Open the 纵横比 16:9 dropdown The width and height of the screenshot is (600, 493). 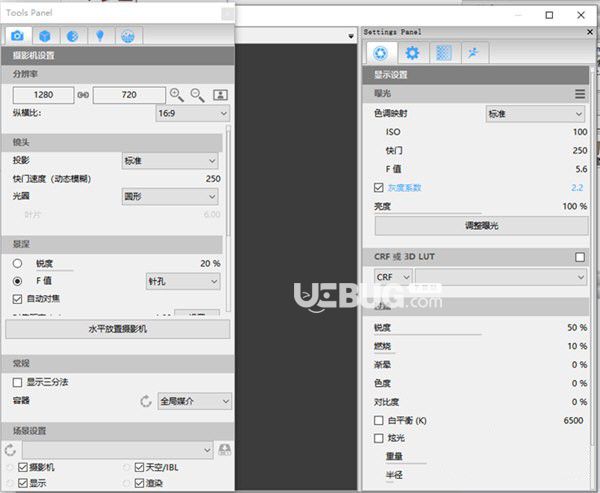(193, 114)
